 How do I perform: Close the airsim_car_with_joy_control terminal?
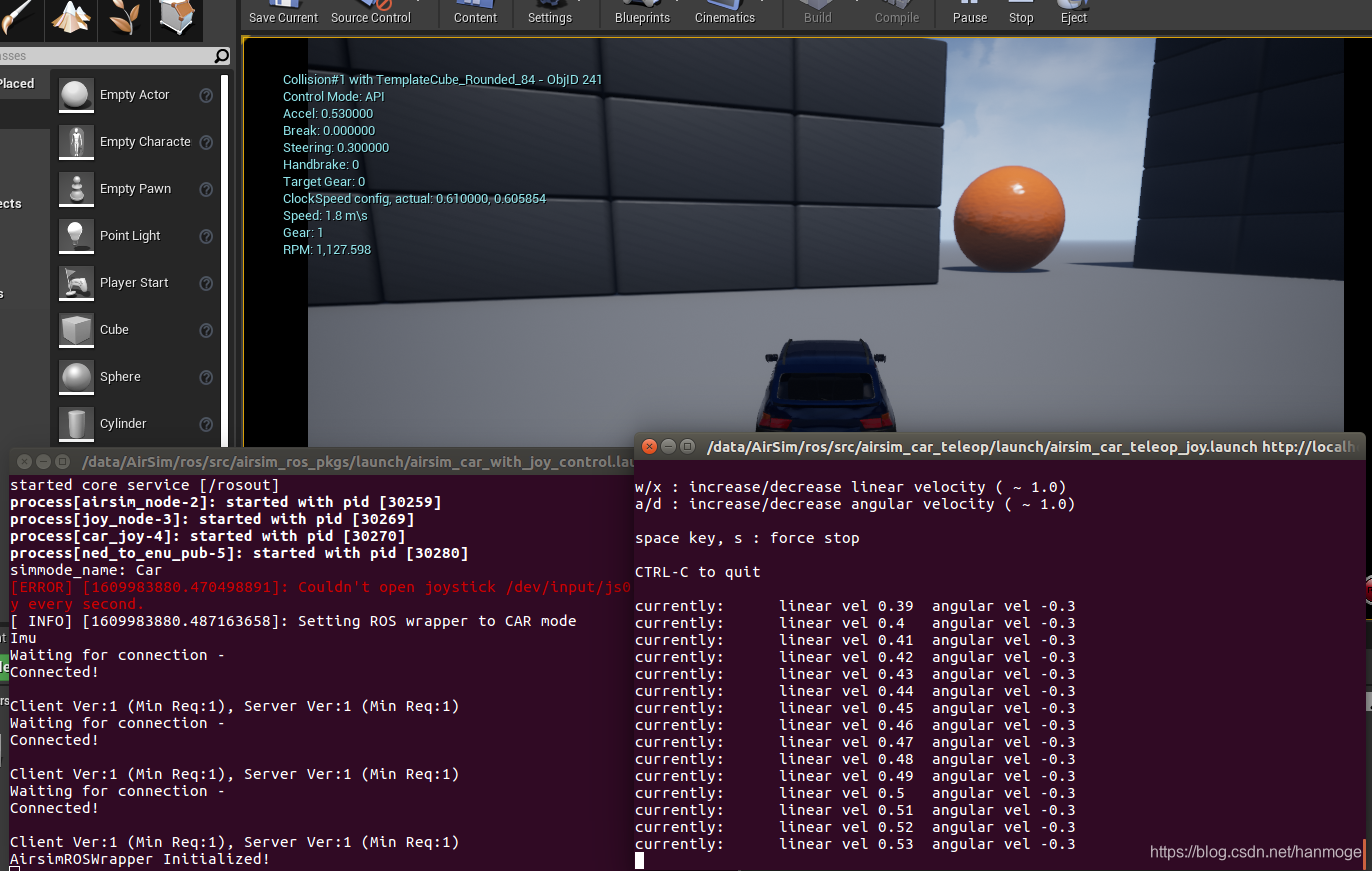pyautogui.click(x=24, y=462)
